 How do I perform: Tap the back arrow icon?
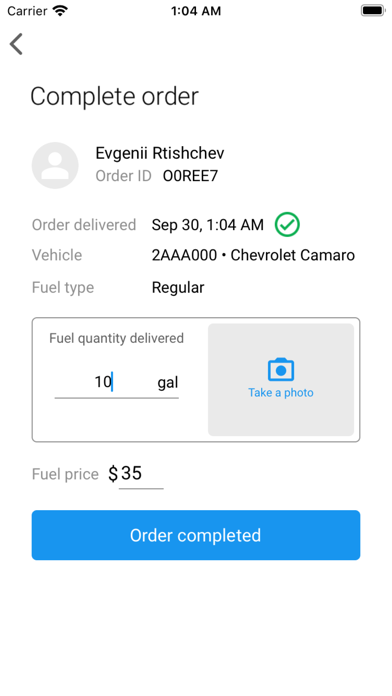coord(16,44)
